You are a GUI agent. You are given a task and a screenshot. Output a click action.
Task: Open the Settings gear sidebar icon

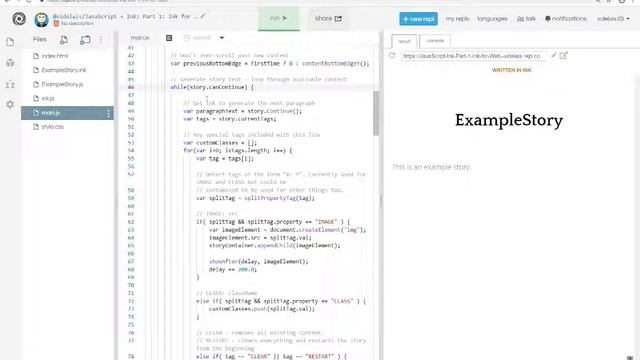pyautogui.click(x=10, y=104)
